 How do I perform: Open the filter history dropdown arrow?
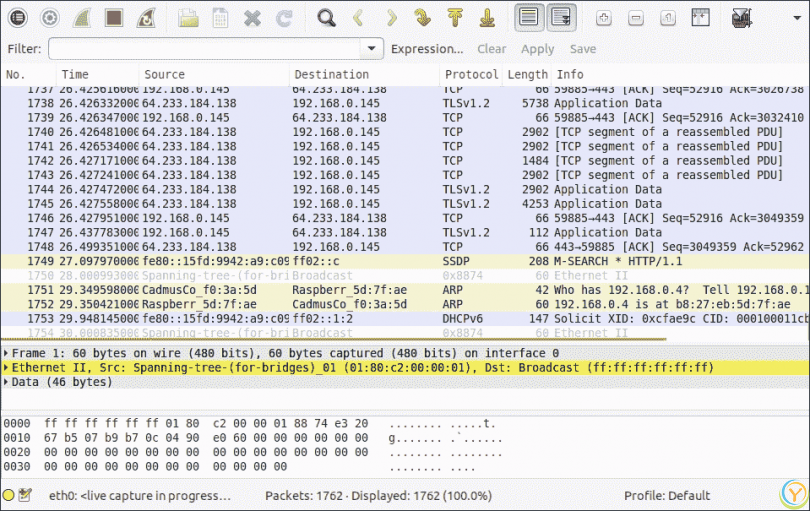point(373,48)
